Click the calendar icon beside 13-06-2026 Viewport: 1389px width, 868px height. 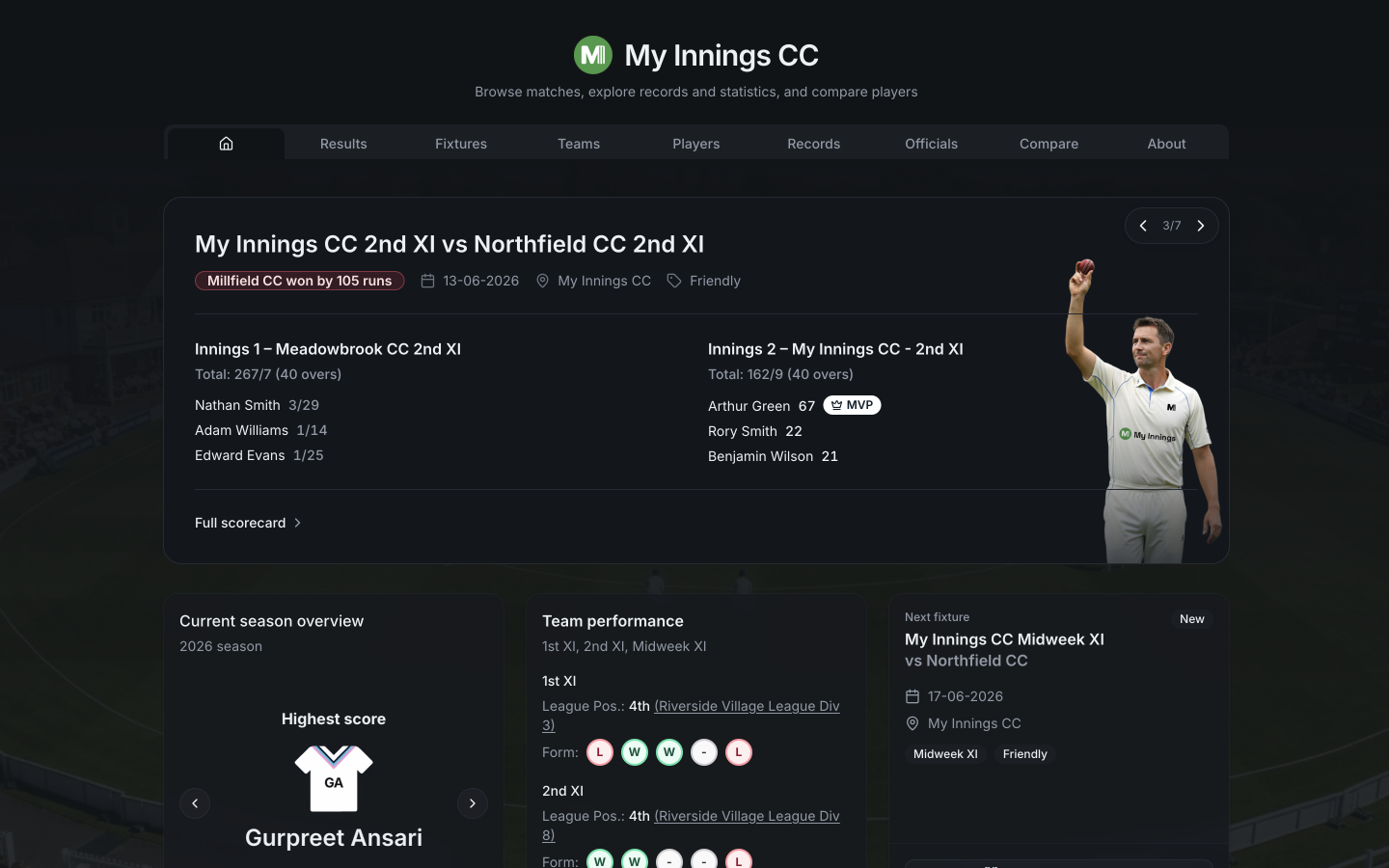pyautogui.click(x=427, y=281)
